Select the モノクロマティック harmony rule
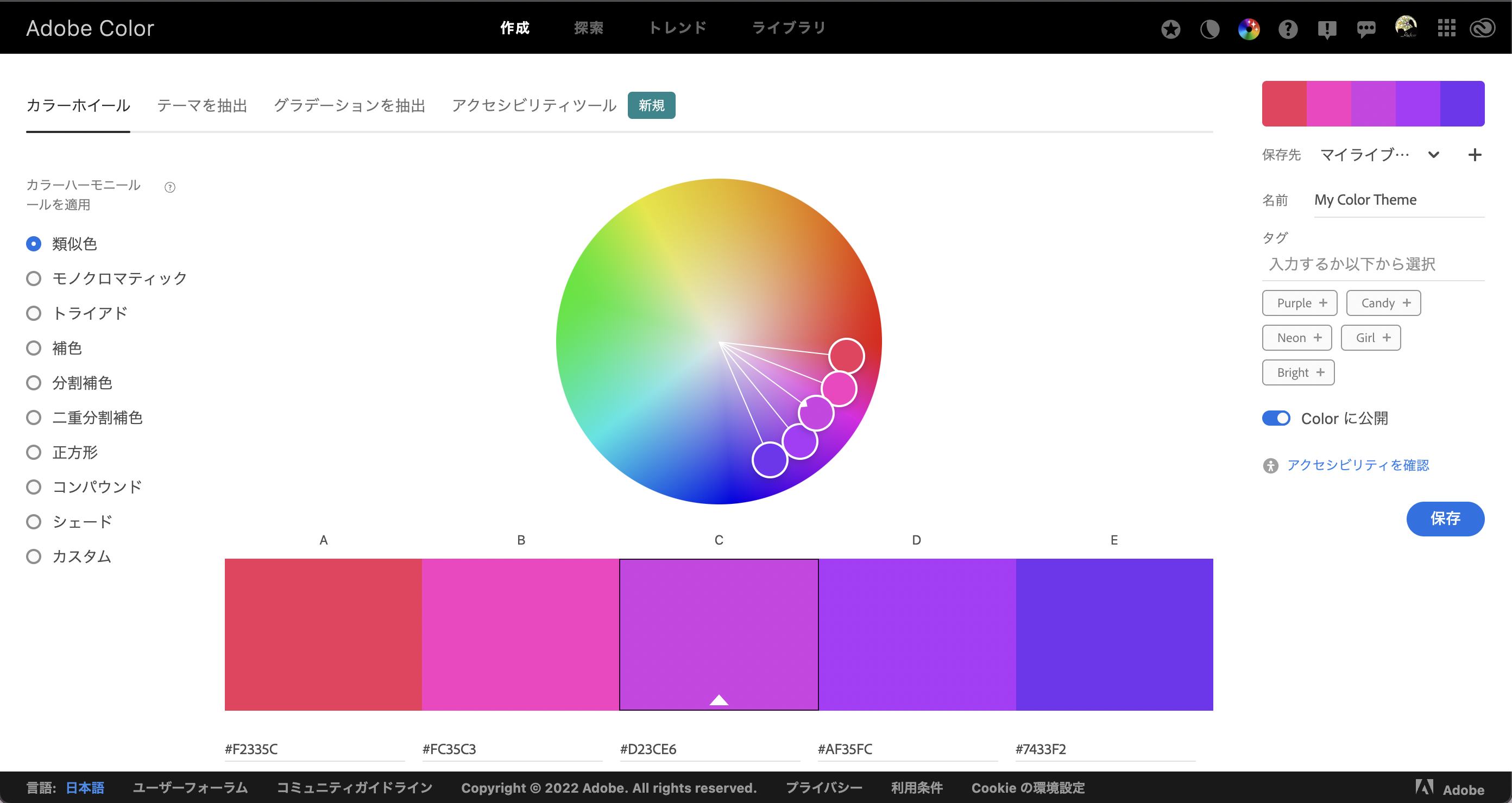Viewport: 1512px width, 803px height. tap(34, 278)
